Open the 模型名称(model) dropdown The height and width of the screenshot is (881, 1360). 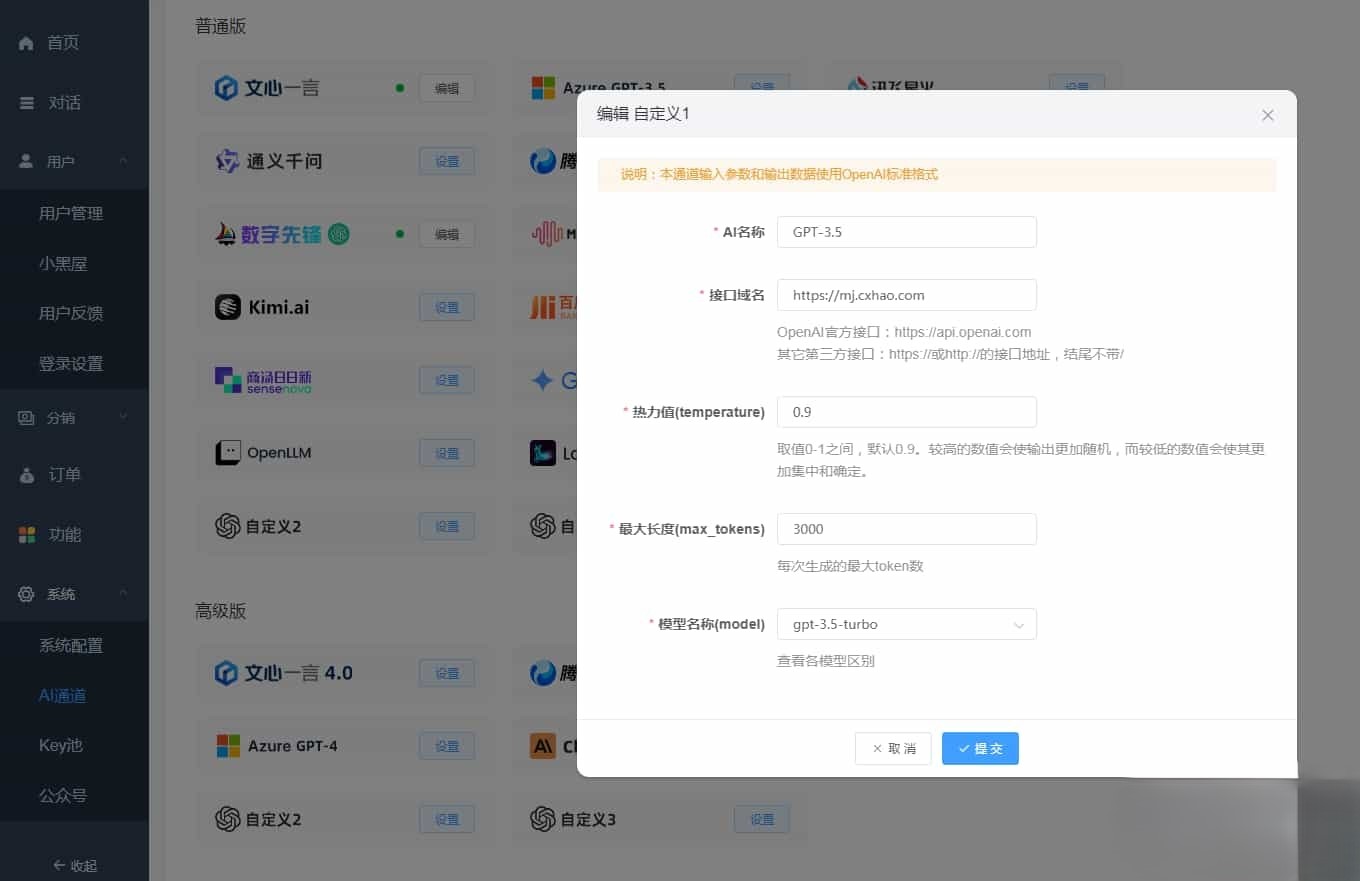(906, 624)
